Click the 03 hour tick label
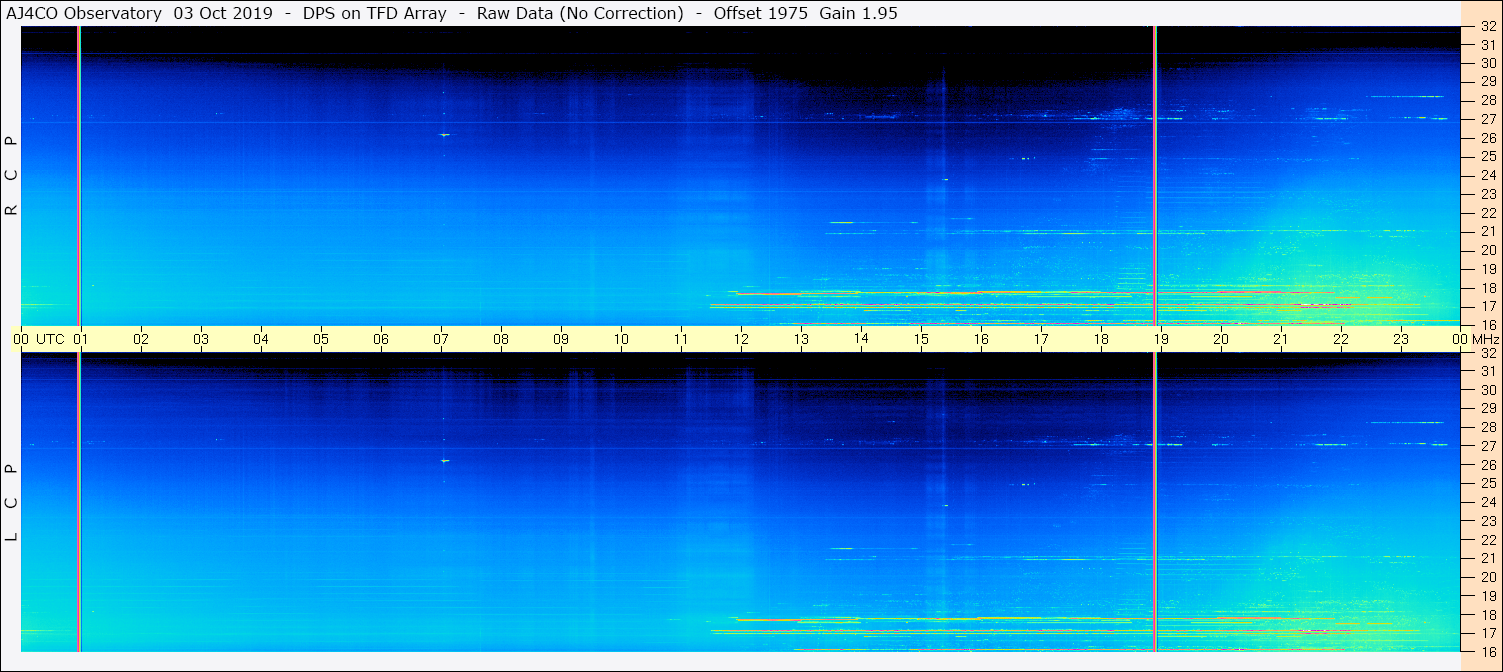This screenshot has height=672, width=1503. tap(201, 339)
